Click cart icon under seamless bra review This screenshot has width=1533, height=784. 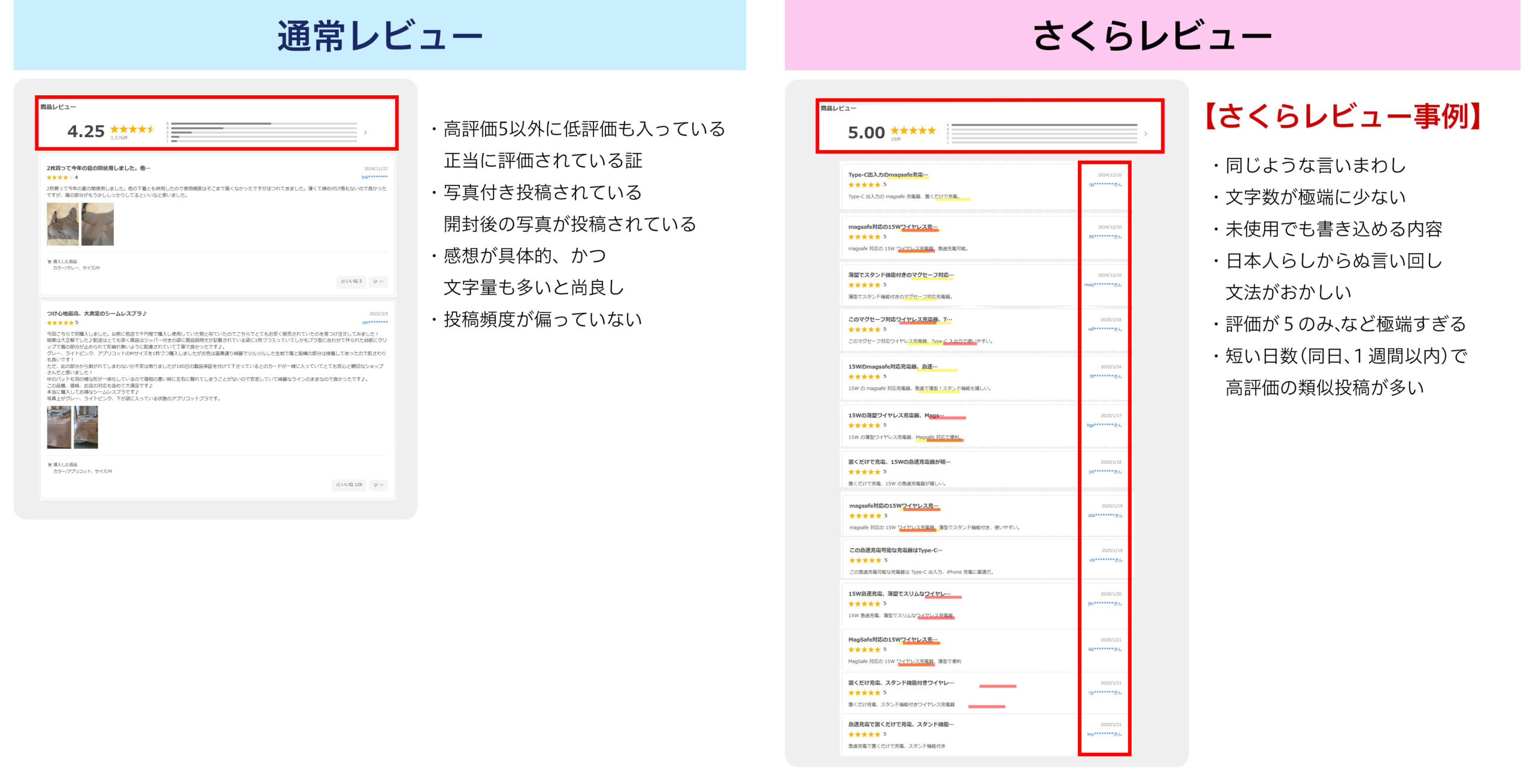[50, 464]
